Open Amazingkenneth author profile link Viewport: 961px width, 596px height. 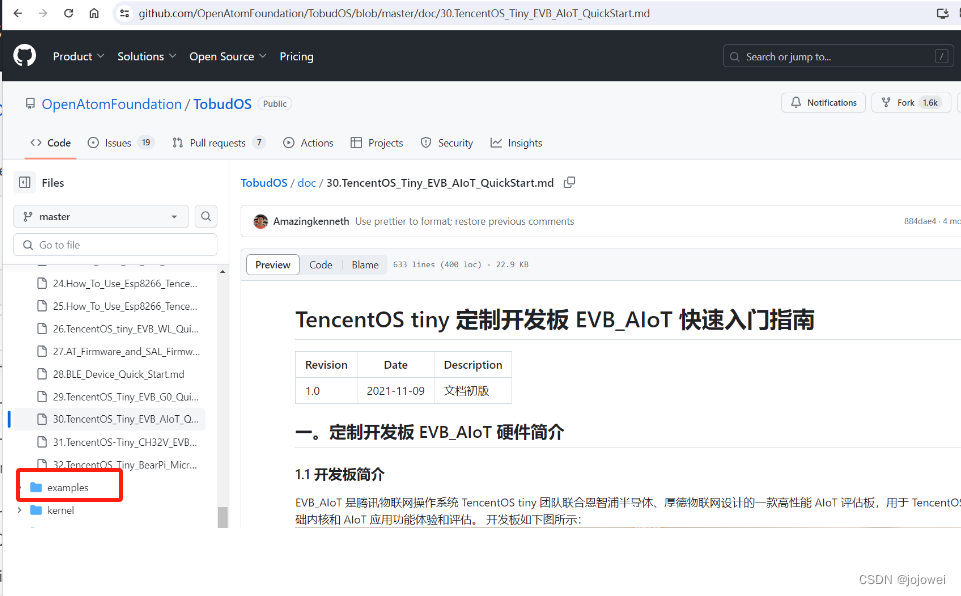(x=311, y=221)
